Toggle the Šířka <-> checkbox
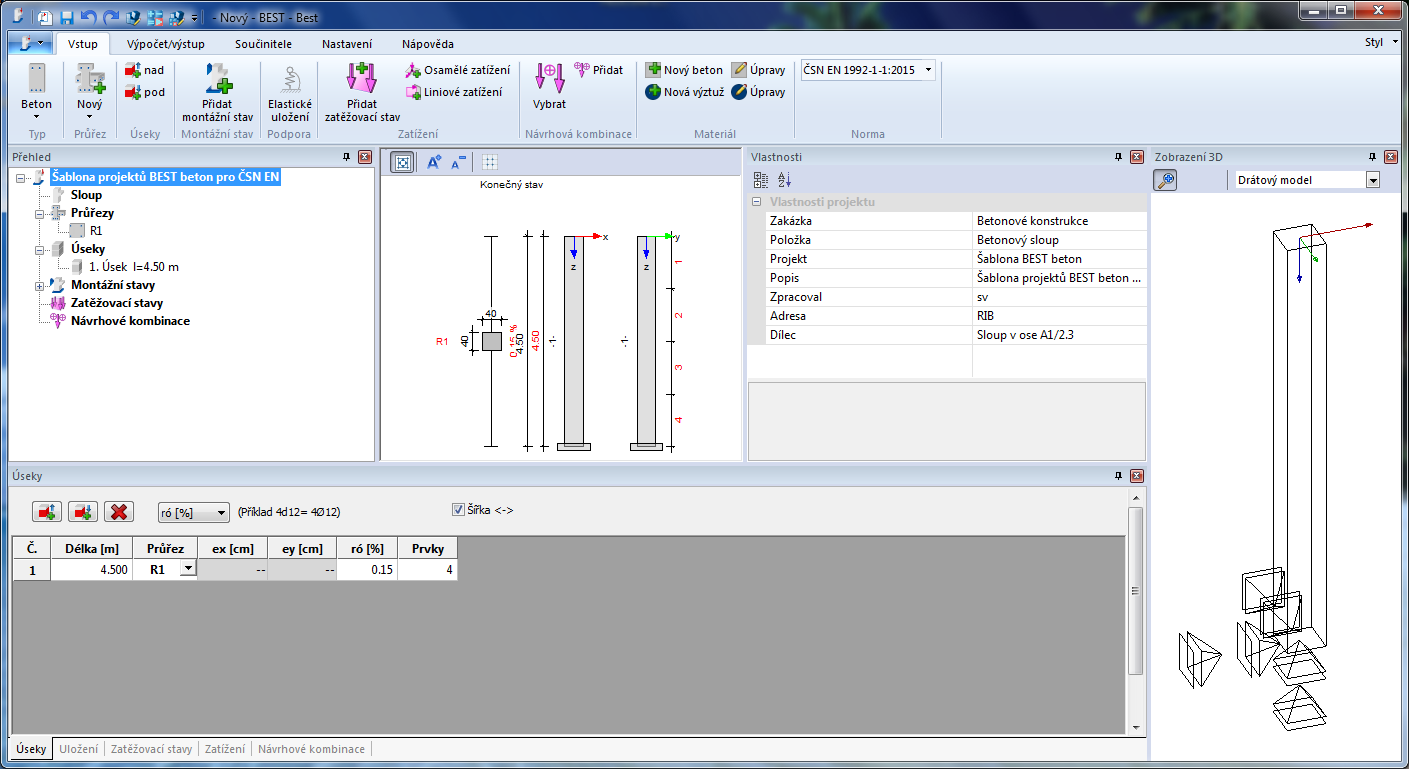 point(459,510)
